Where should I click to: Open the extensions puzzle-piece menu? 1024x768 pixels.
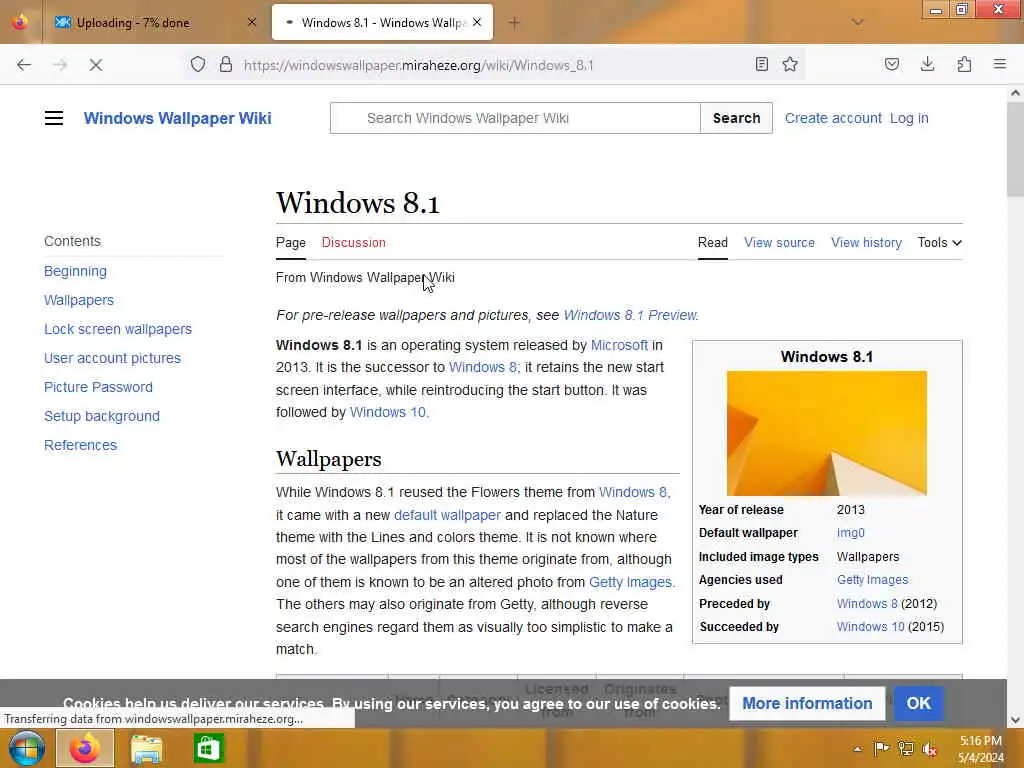[x=964, y=64]
